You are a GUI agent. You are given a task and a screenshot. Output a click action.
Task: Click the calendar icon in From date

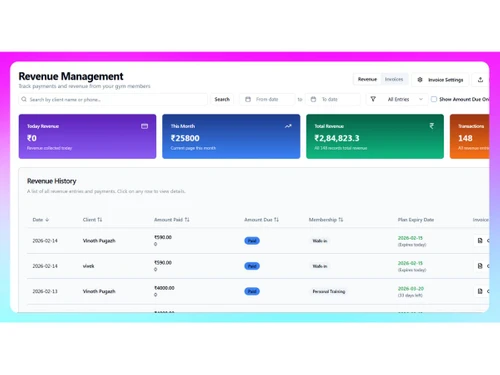coord(248,99)
